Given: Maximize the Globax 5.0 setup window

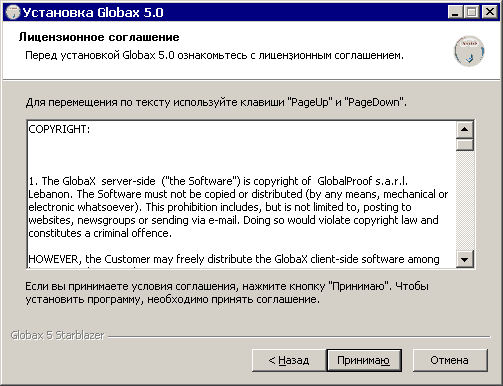Looking at the screenshot, I should click(x=472, y=12).
